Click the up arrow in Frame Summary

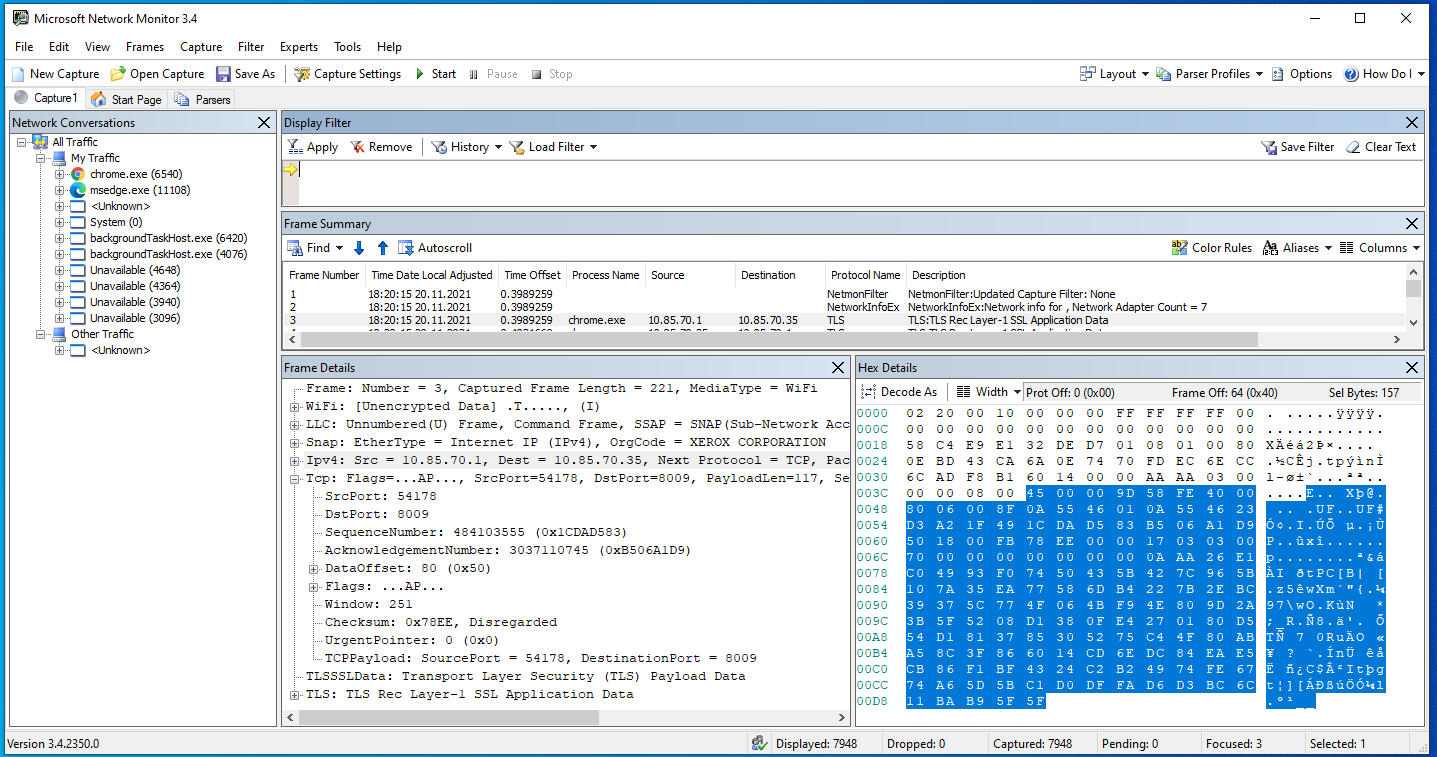(x=382, y=248)
